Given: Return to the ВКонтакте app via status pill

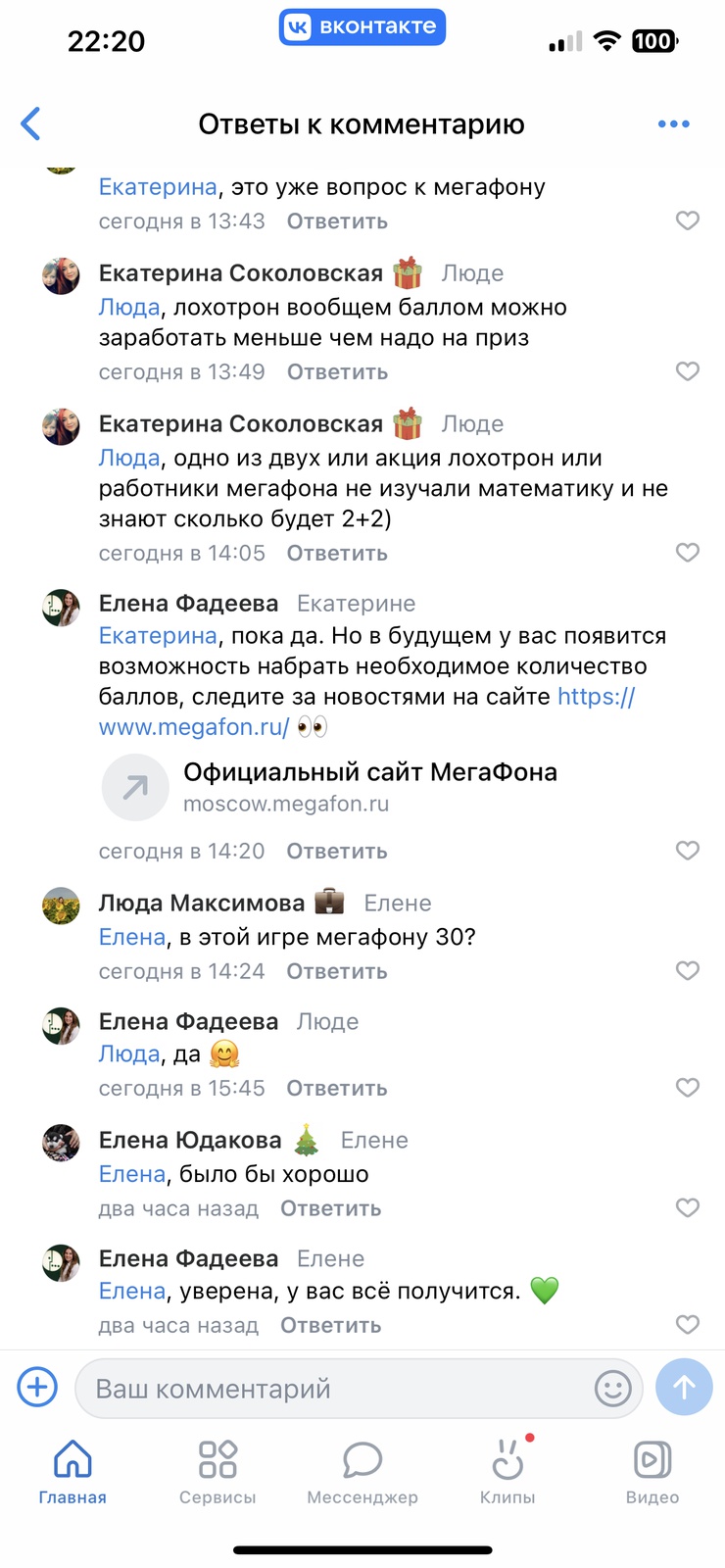Looking at the screenshot, I should pos(362,27).
